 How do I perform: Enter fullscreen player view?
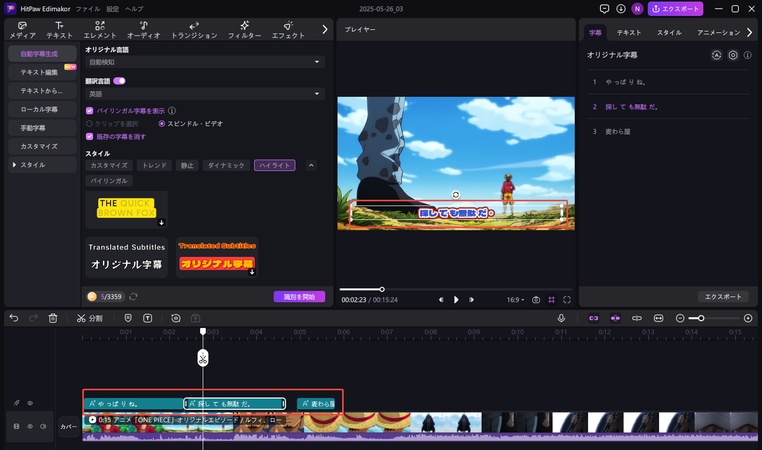(x=567, y=300)
